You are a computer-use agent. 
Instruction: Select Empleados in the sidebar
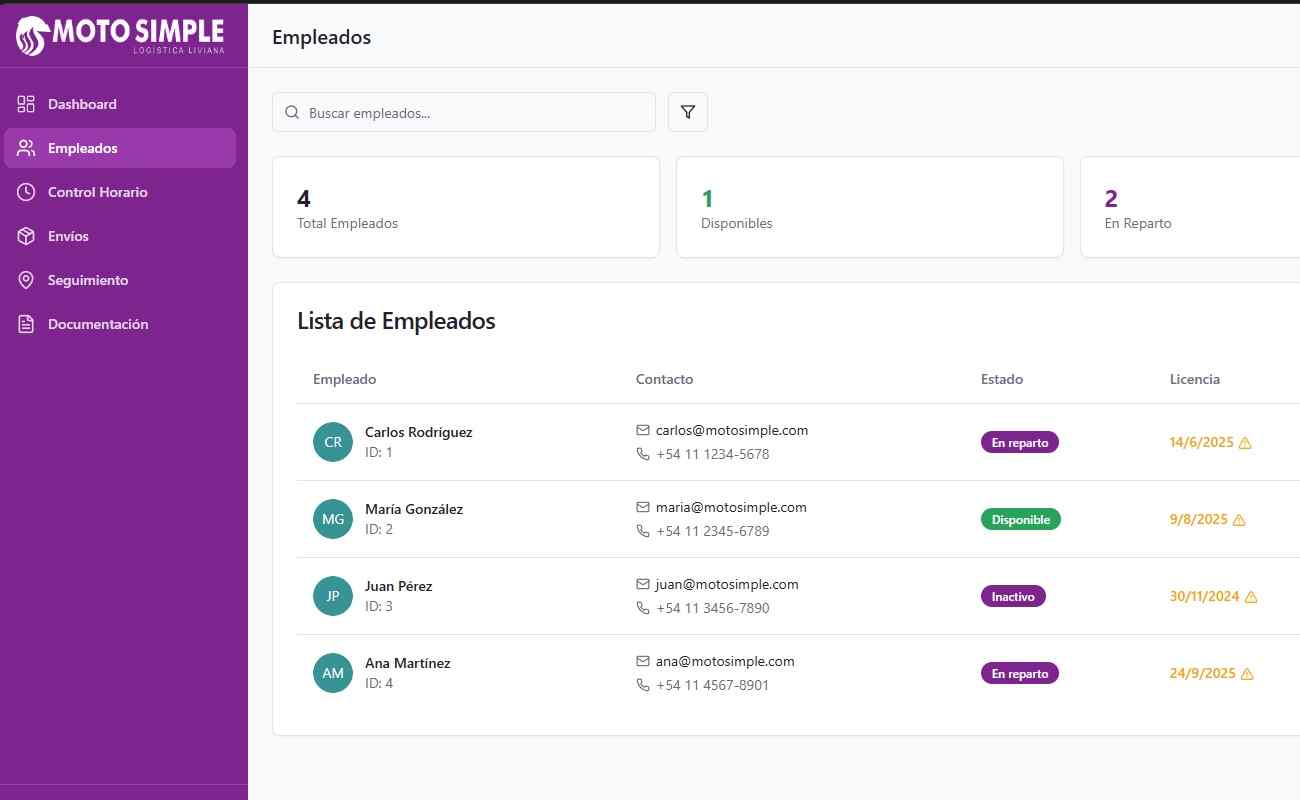point(120,148)
